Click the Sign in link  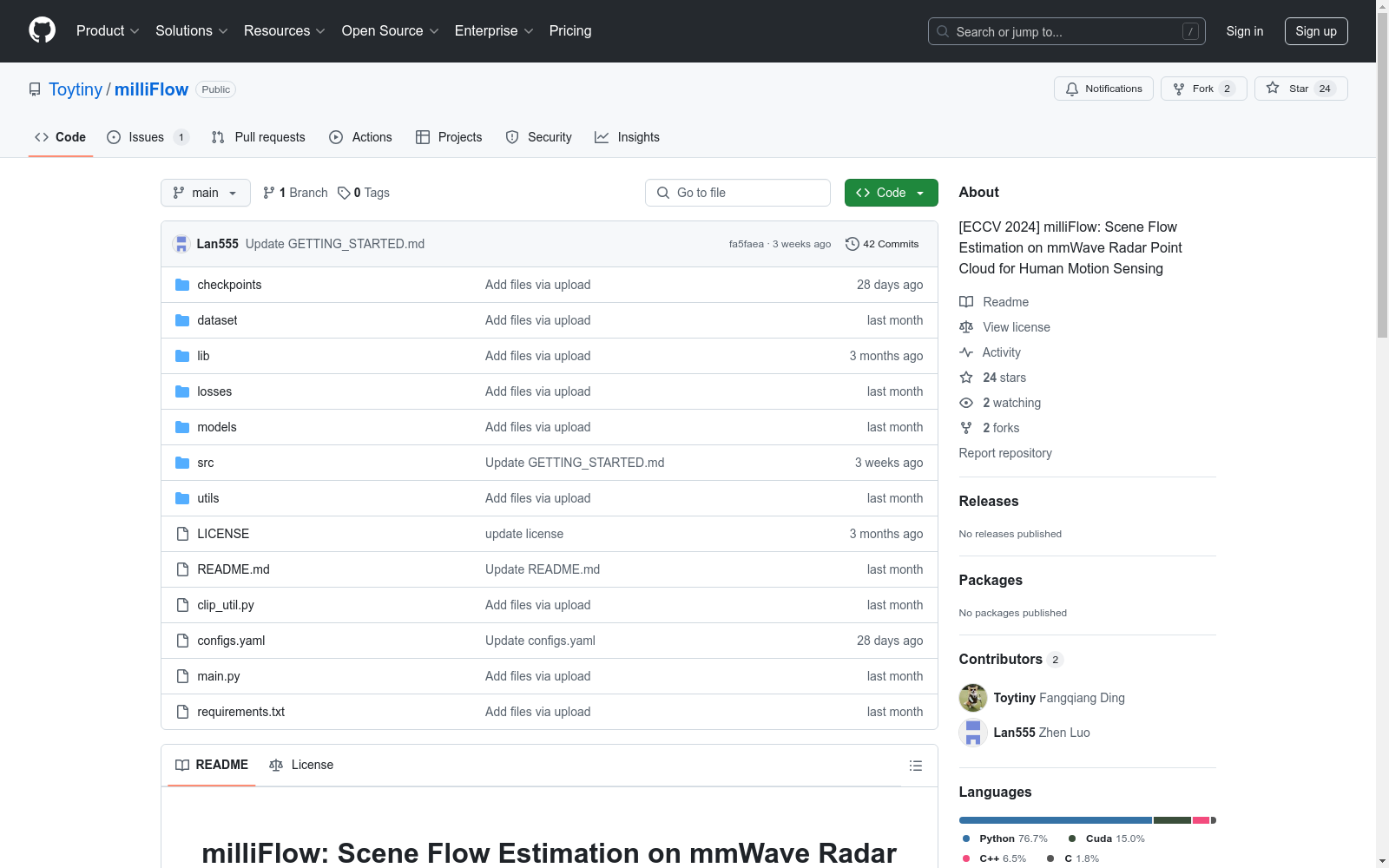pos(1245,31)
